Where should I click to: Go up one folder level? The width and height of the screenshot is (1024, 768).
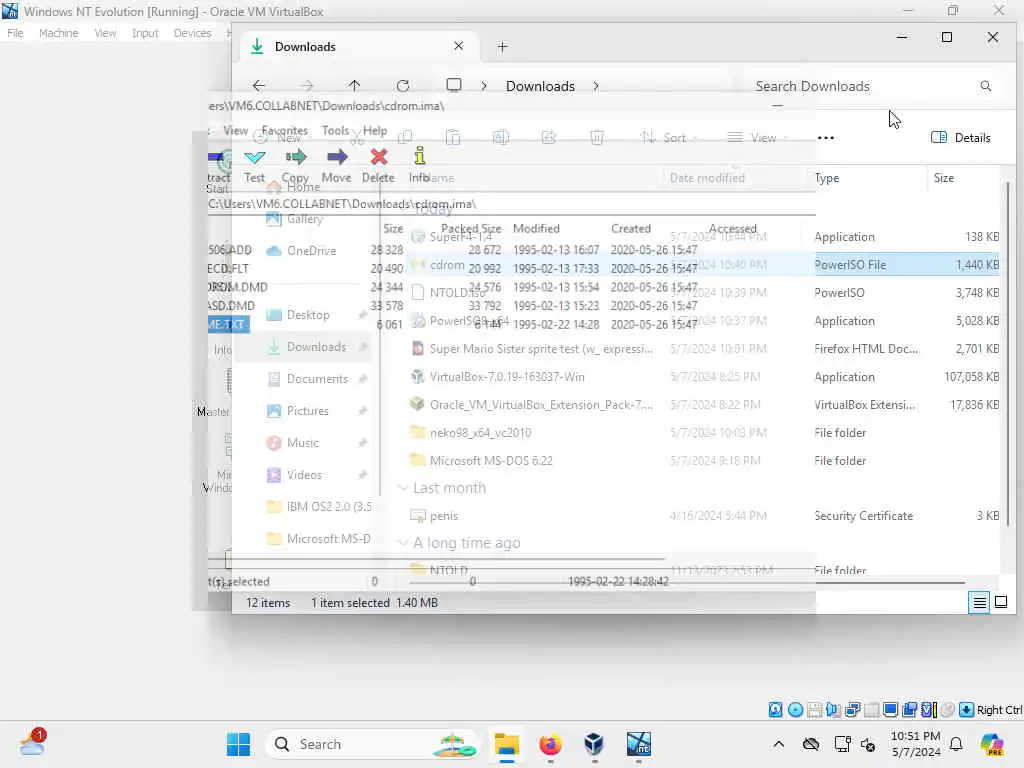click(x=354, y=86)
